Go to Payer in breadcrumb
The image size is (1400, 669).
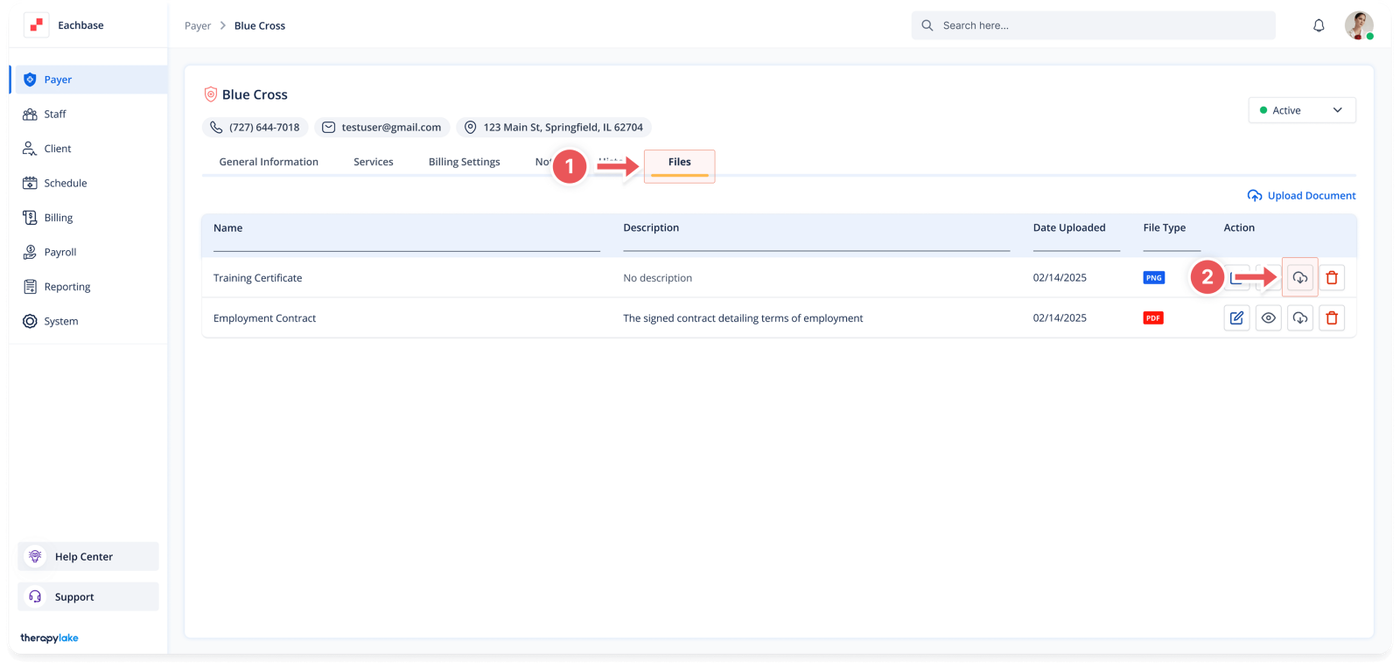[x=198, y=26]
